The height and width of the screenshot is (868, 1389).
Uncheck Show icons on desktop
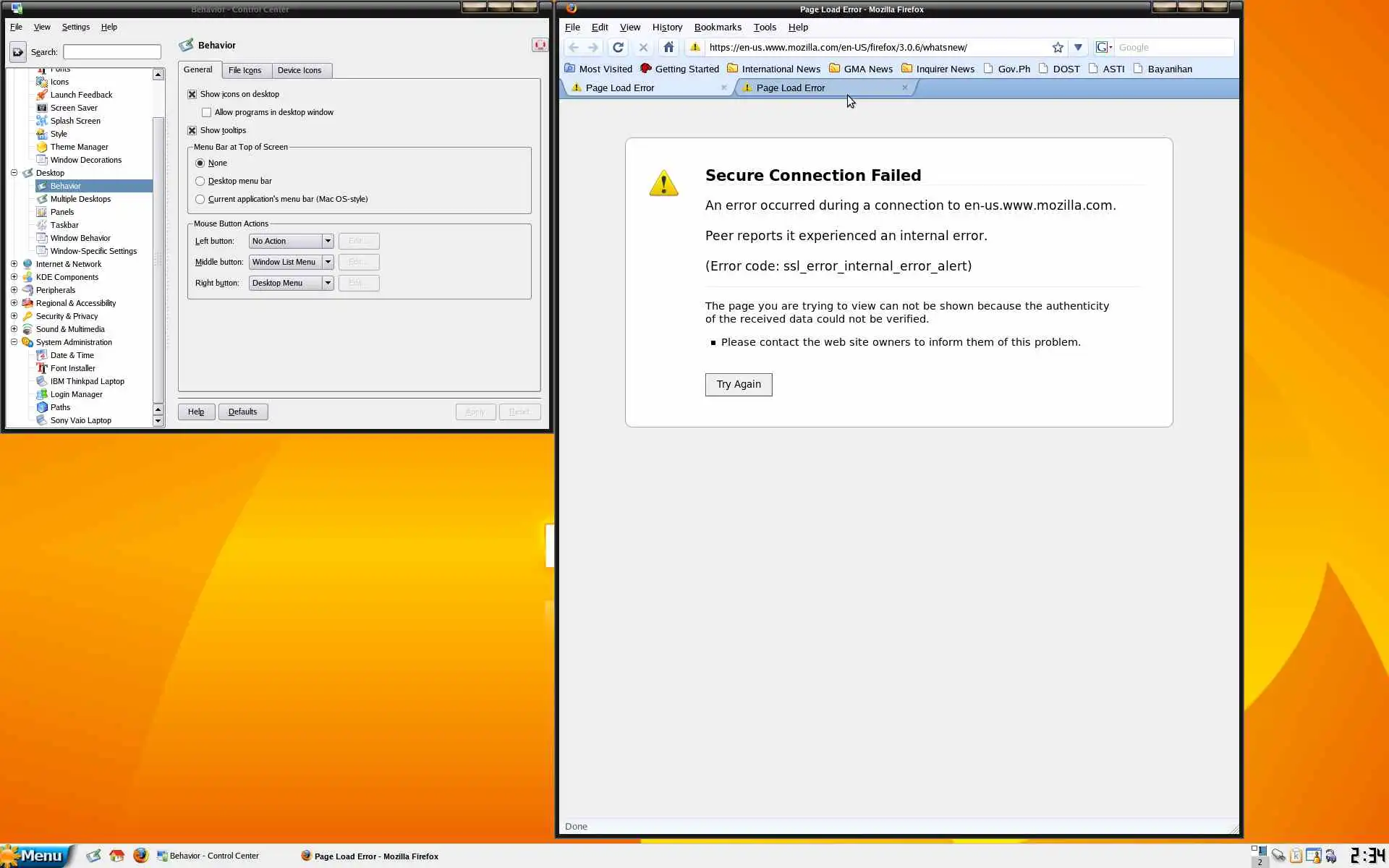click(x=192, y=94)
